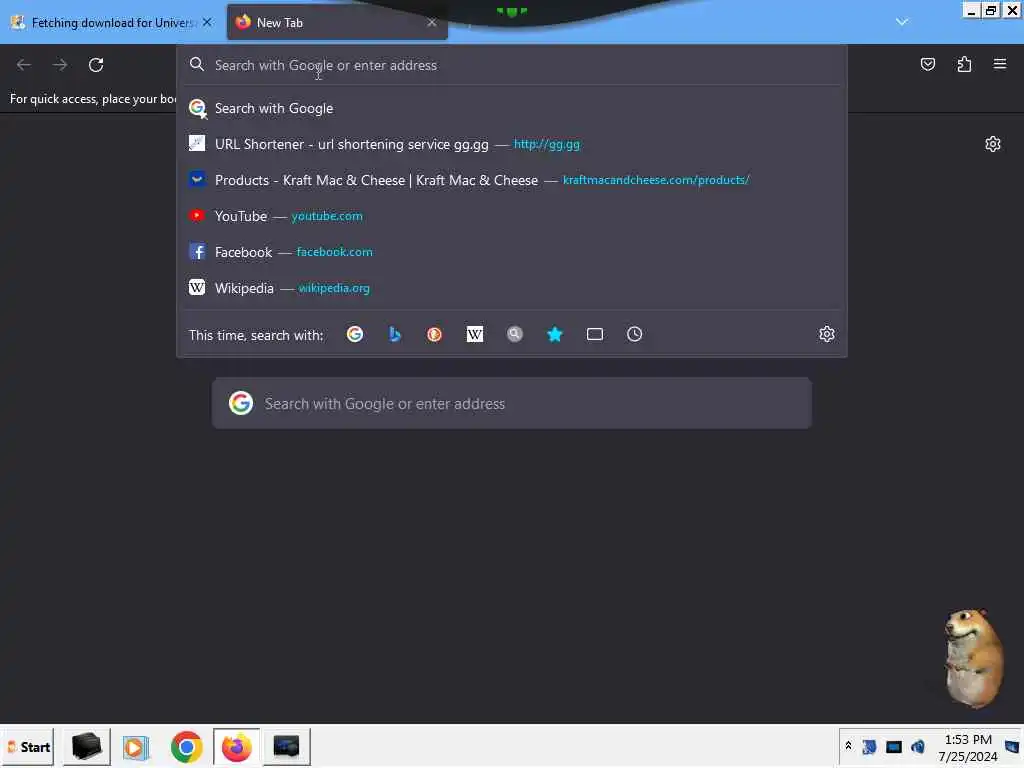Click the hamster desktop pet
Image resolution: width=1024 pixels, height=768 pixels.
974,658
